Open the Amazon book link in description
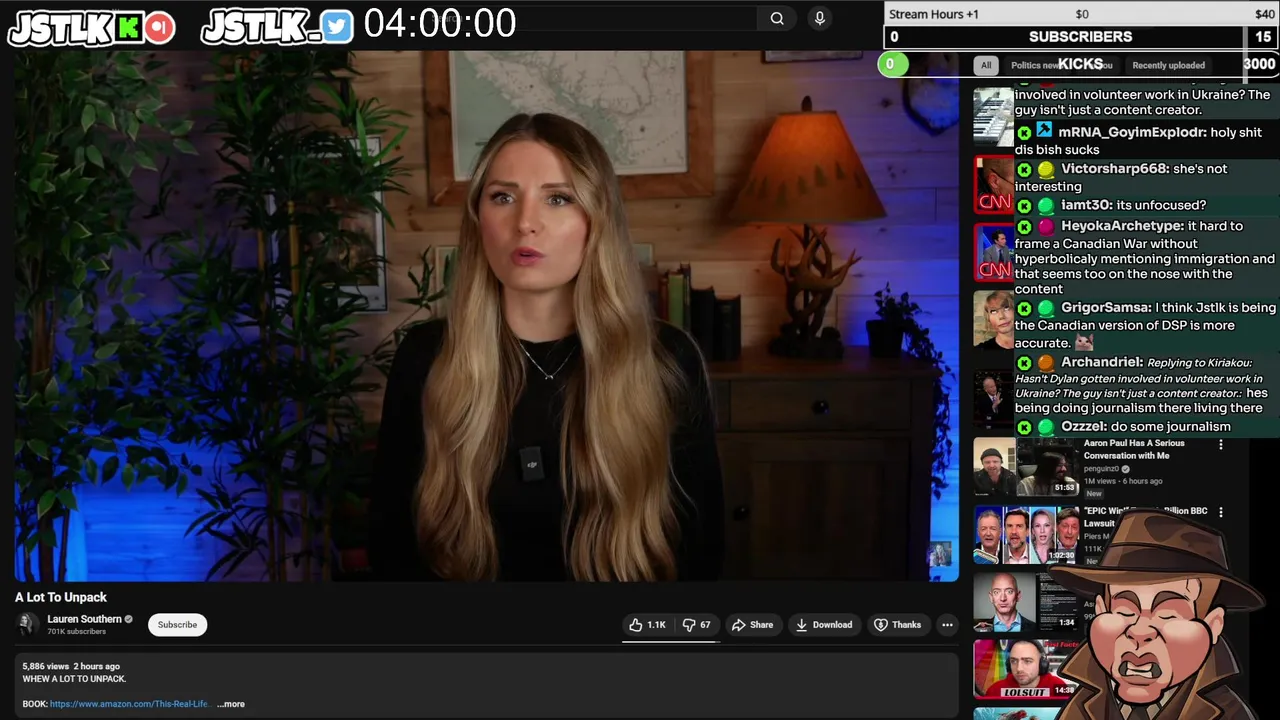Viewport: 1280px width, 720px height. coord(129,704)
